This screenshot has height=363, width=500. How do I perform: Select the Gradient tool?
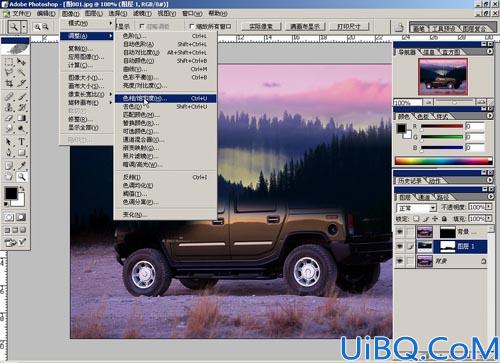point(21,118)
